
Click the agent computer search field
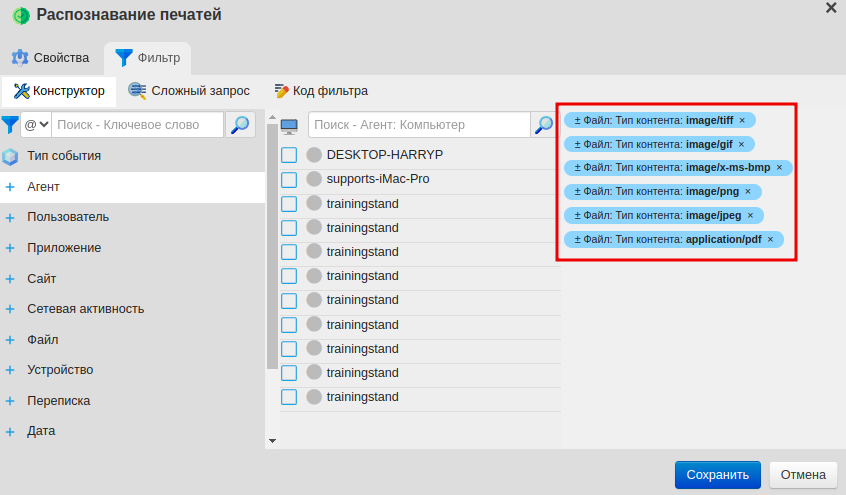point(418,125)
